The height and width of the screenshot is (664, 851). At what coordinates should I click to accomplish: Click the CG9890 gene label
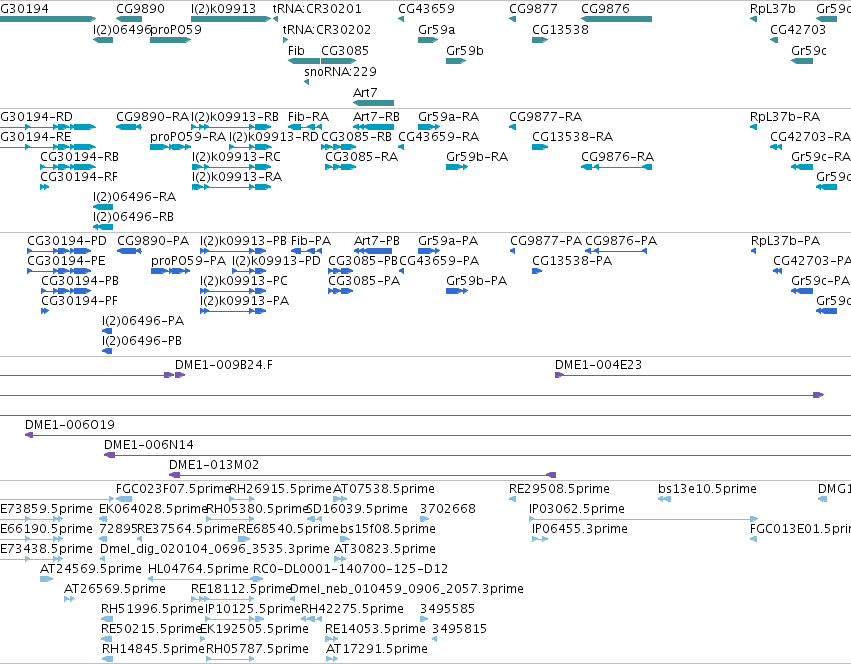click(140, 9)
